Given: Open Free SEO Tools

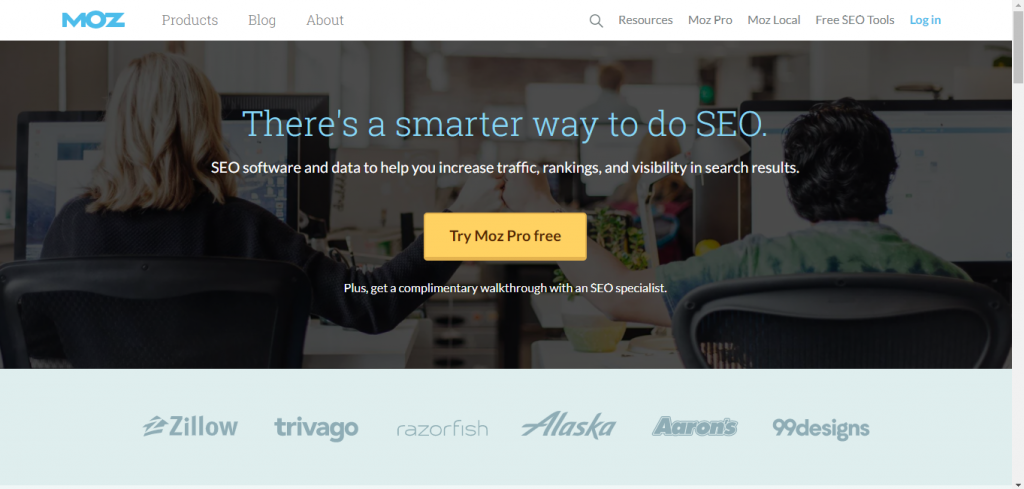Looking at the screenshot, I should [x=855, y=20].
